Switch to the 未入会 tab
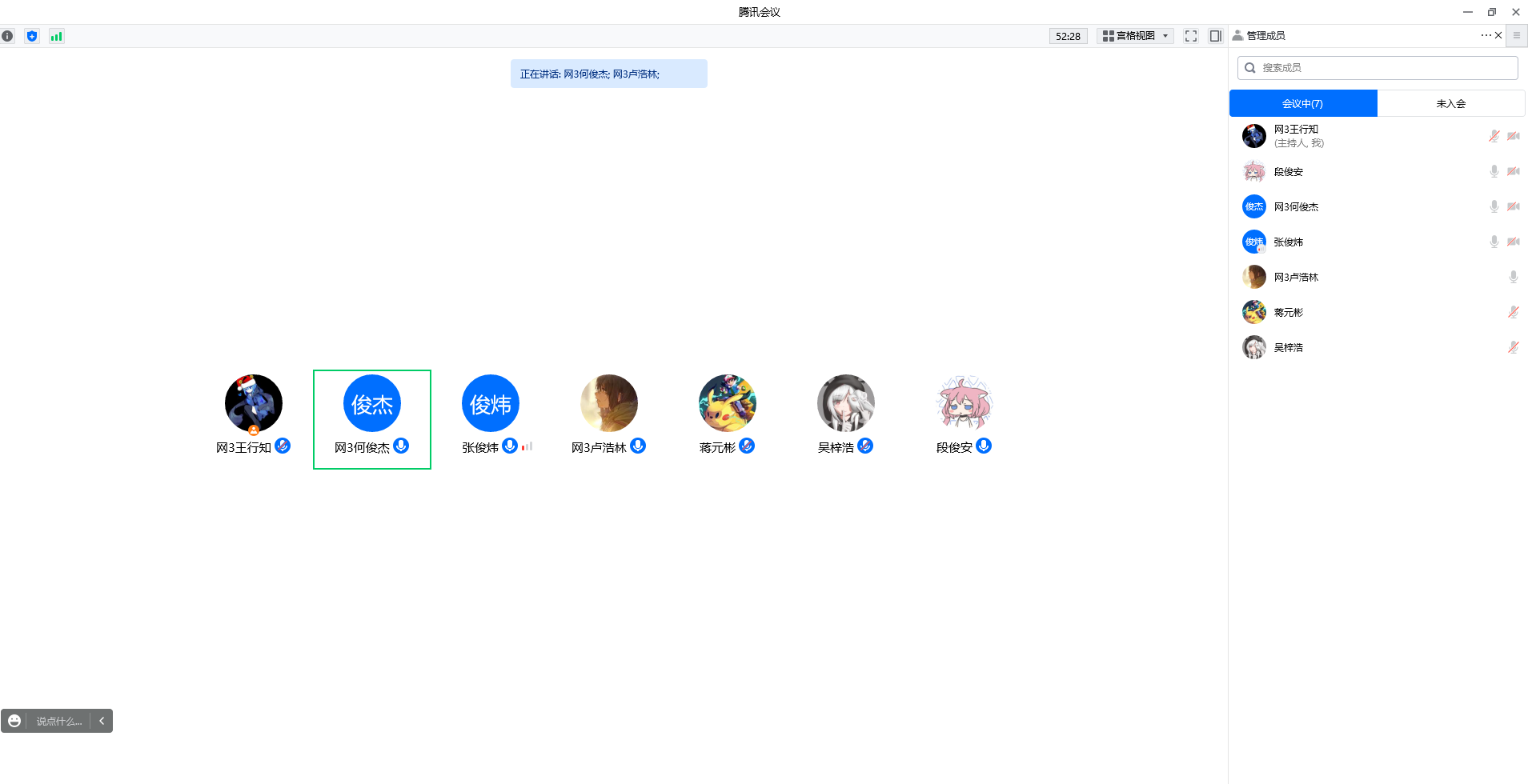This screenshot has height=784, width=1528. pyautogui.click(x=1451, y=103)
